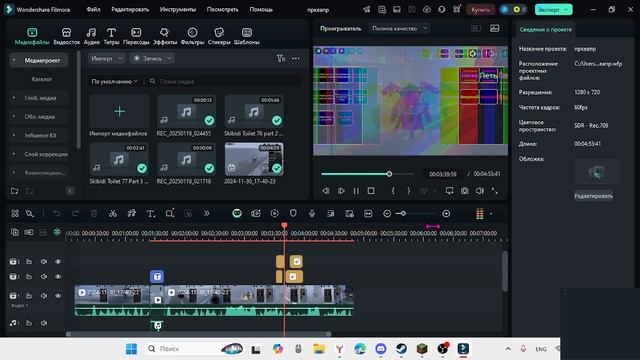Expand the Influence Kit tree item
Image resolution: width=640 pixels, height=360 pixels.
pos(13,135)
